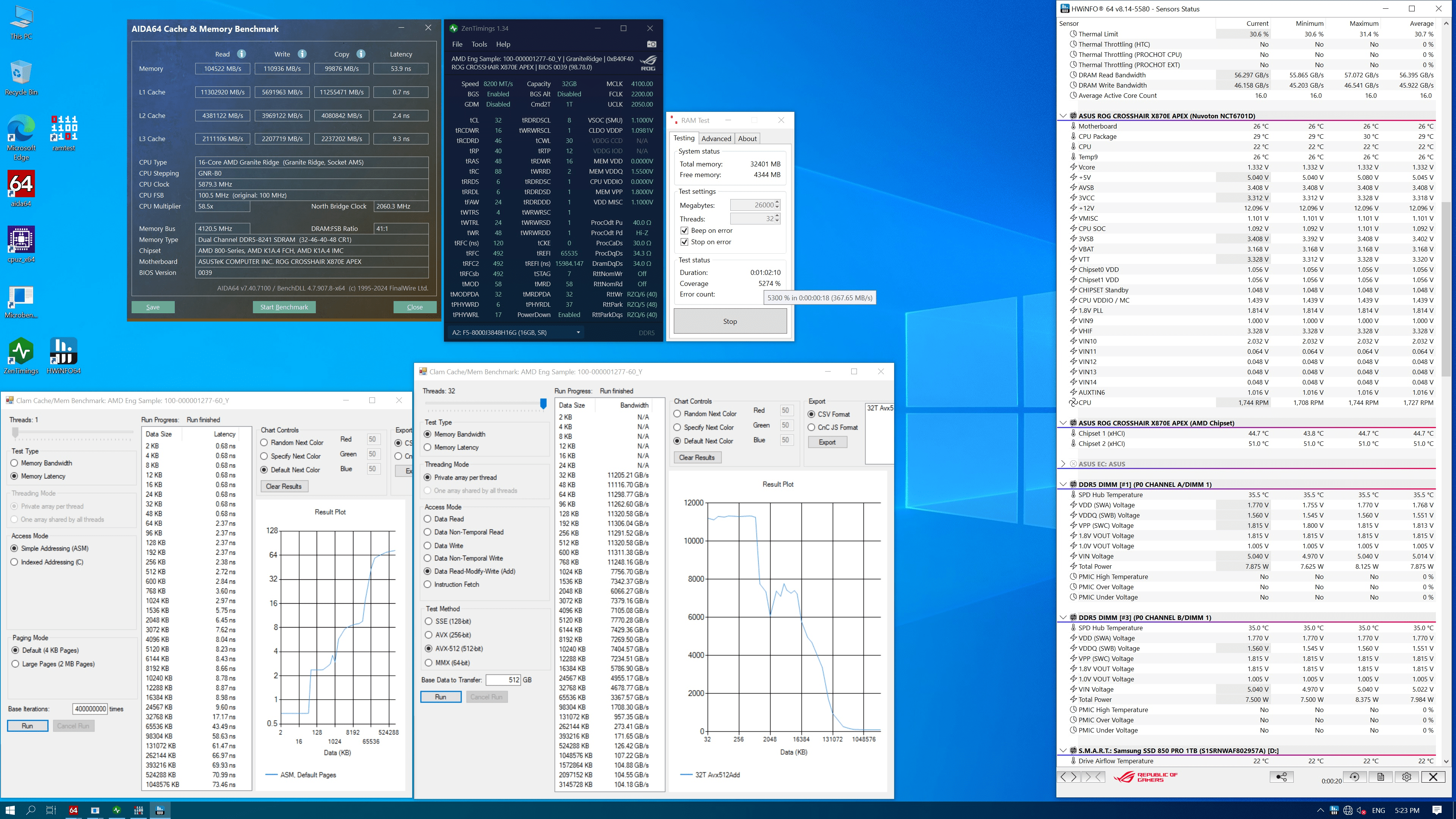Show hidden tray icons chevron
The image size is (1456, 819).
pos(1320,811)
